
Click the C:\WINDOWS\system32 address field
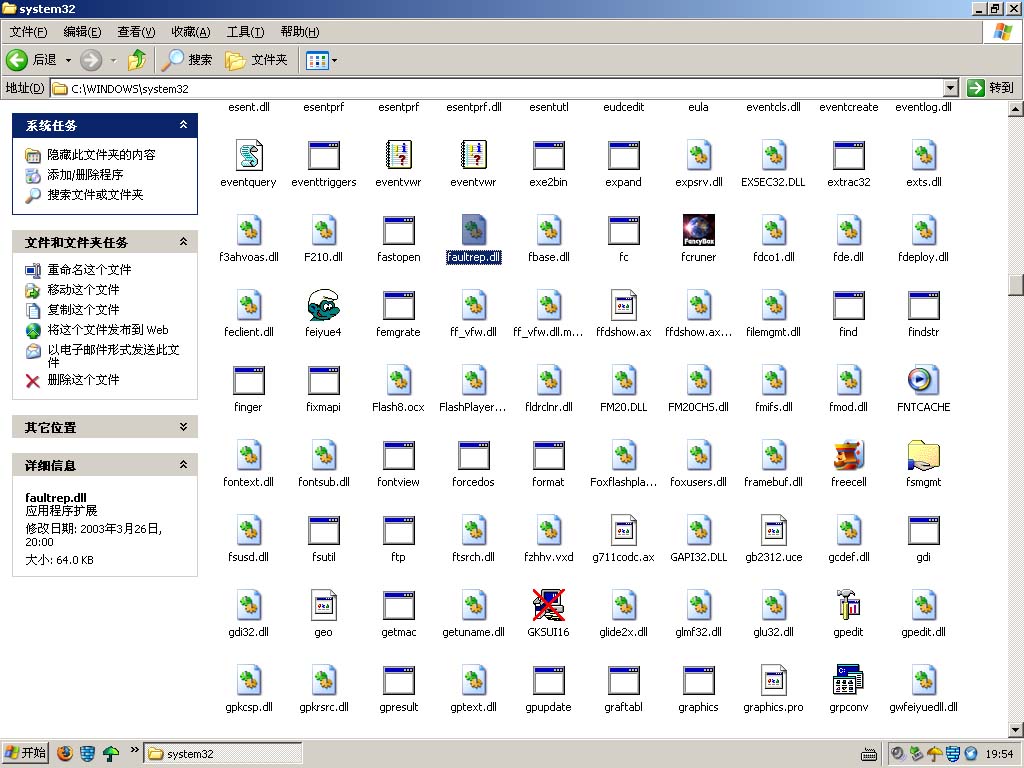(500, 88)
